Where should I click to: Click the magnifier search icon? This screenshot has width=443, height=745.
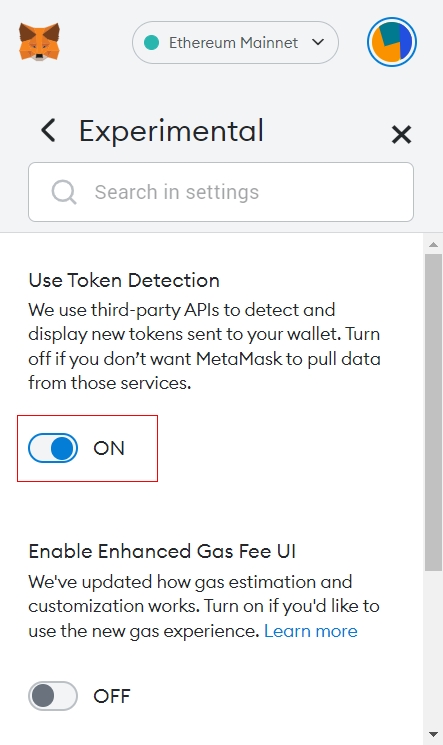click(64, 192)
